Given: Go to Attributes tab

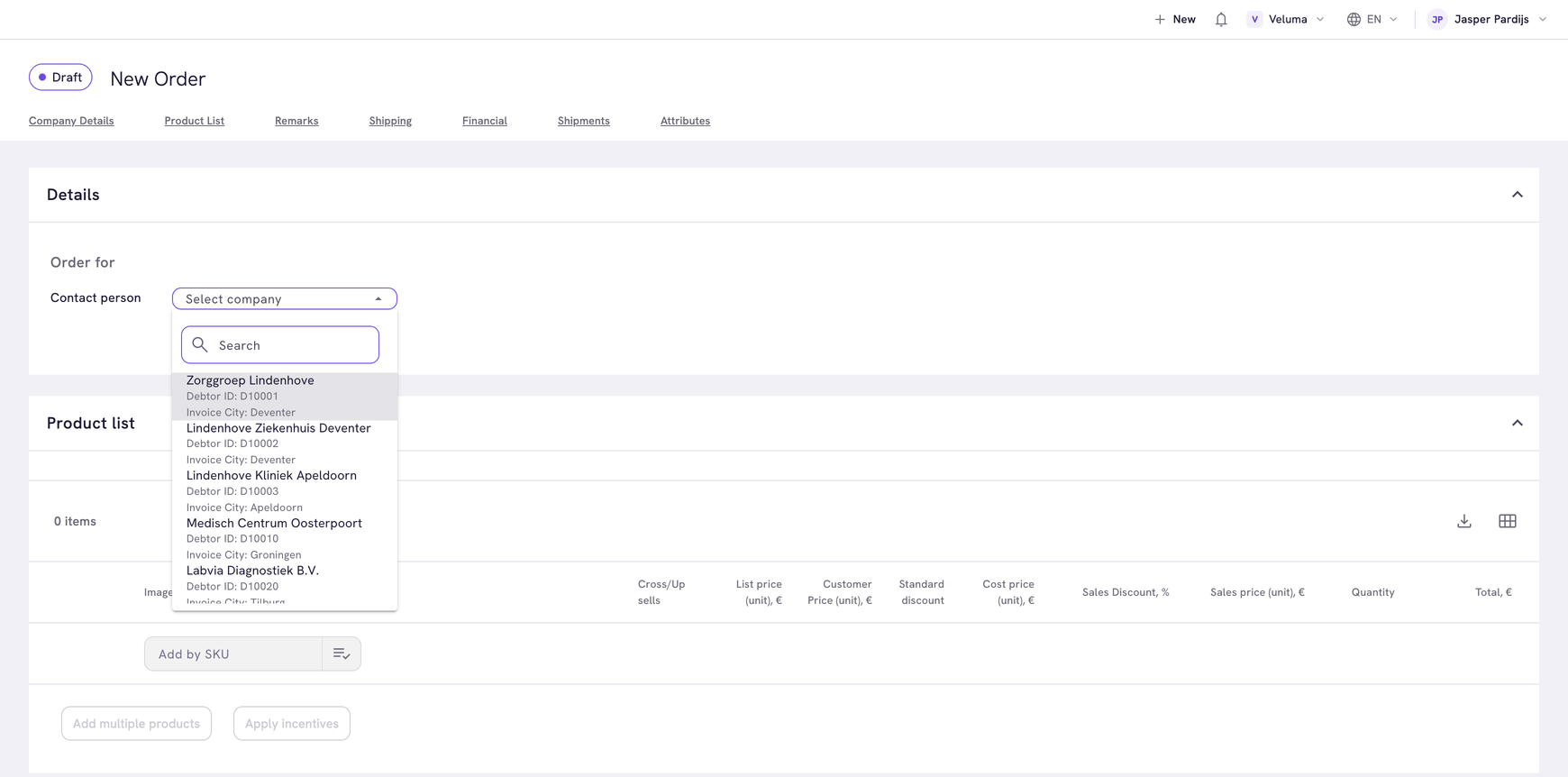Looking at the screenshot, I should click(x=685, y=121).
